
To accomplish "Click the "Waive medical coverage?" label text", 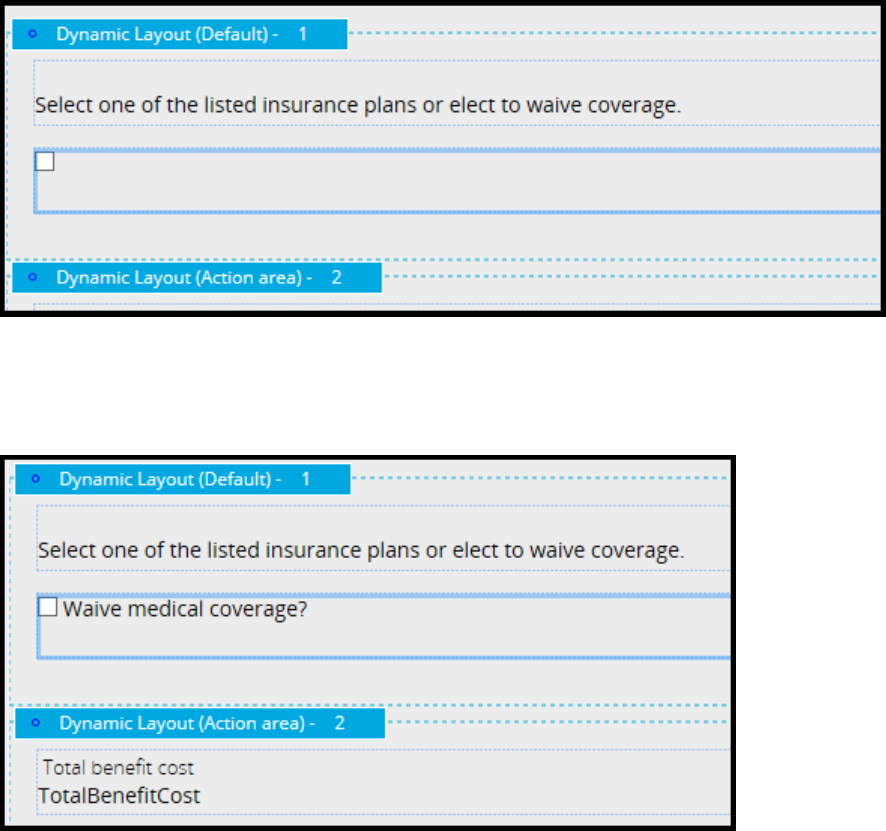I will click(185, 607).
